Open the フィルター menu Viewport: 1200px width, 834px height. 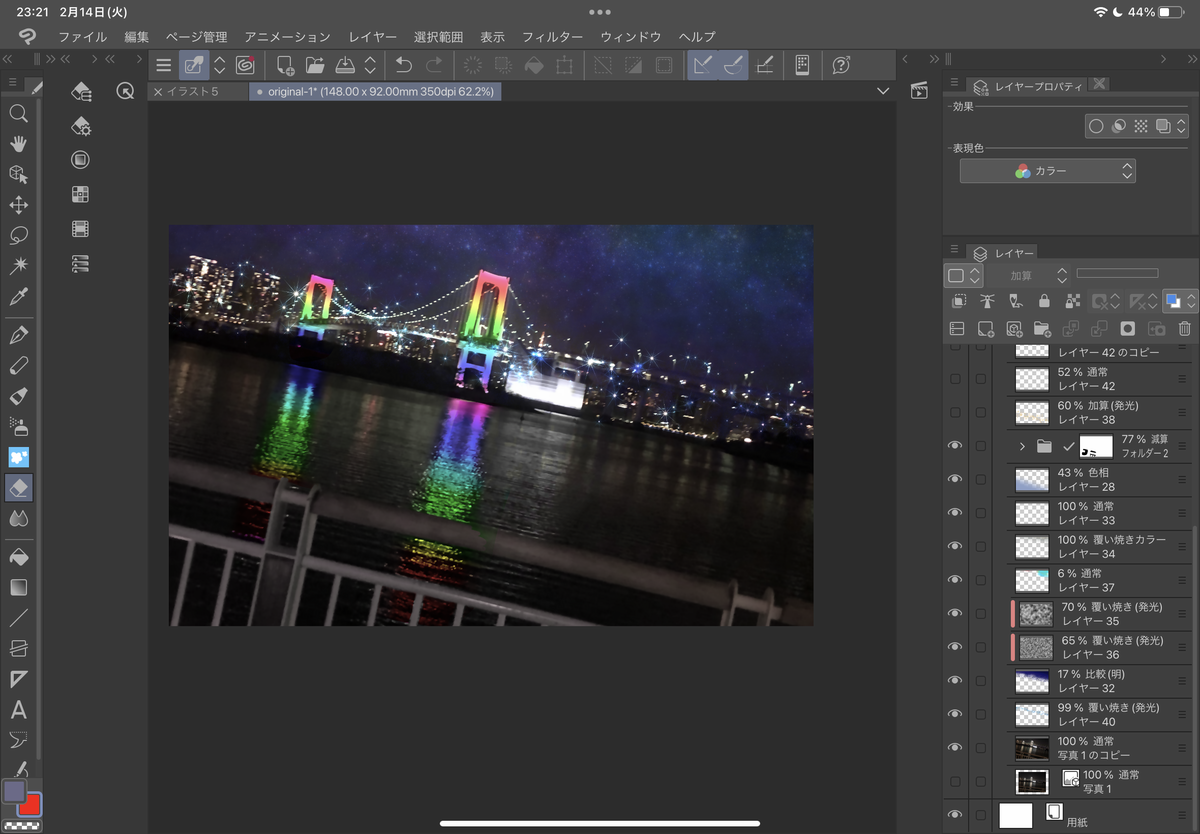click(552, 37)
